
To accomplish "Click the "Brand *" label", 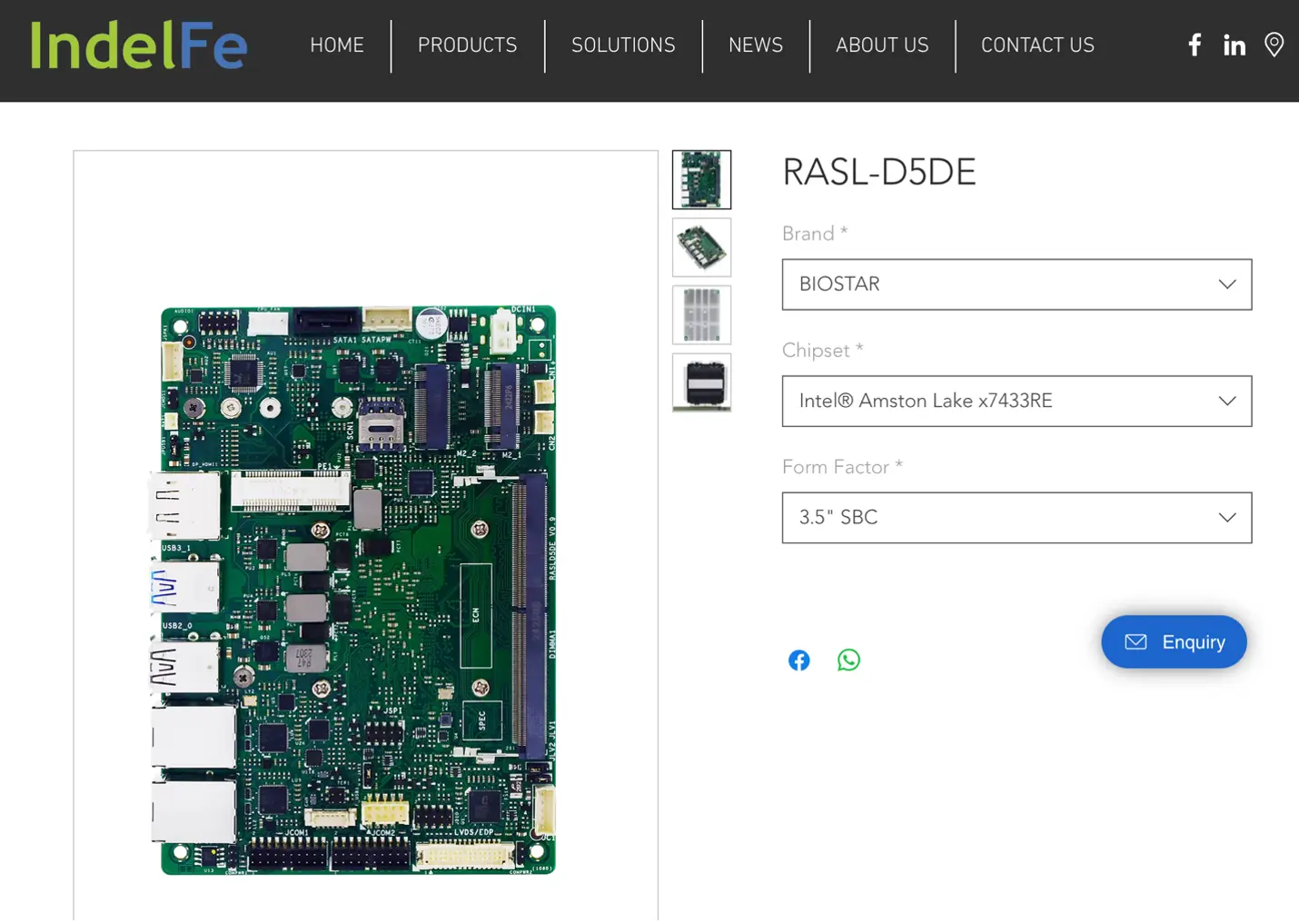I will pyautogui.click(x=815, y=233).
